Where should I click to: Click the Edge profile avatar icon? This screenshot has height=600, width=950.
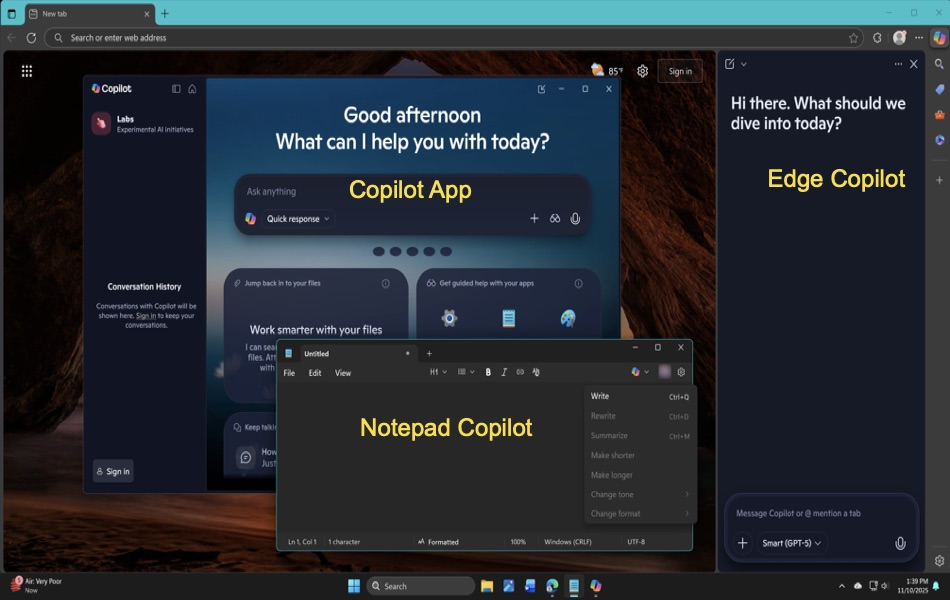click(899, 38)
